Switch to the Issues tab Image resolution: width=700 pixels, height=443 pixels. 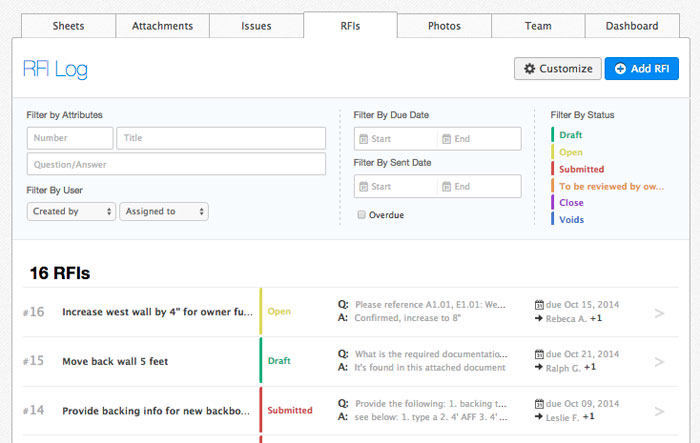coord(256,26)
